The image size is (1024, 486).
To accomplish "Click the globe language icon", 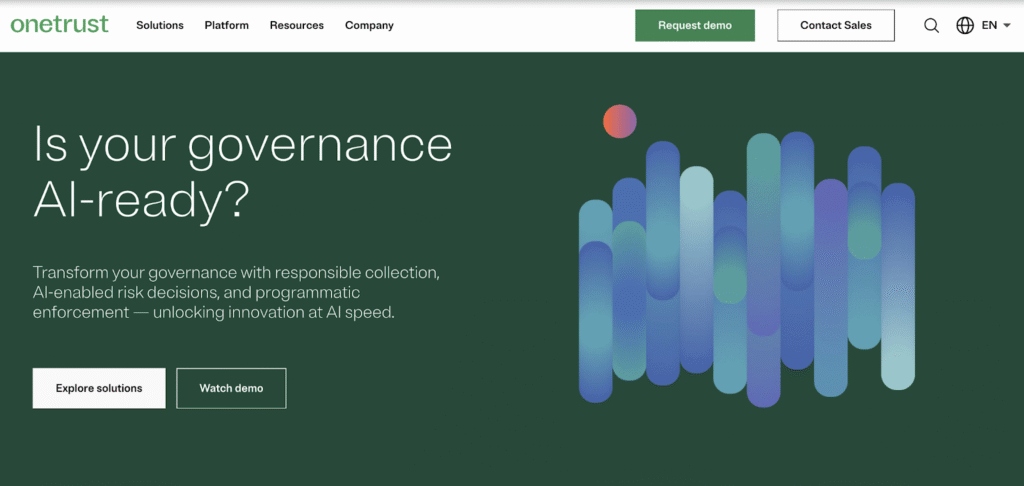I will pyautogui.click(x=965, y=26).
